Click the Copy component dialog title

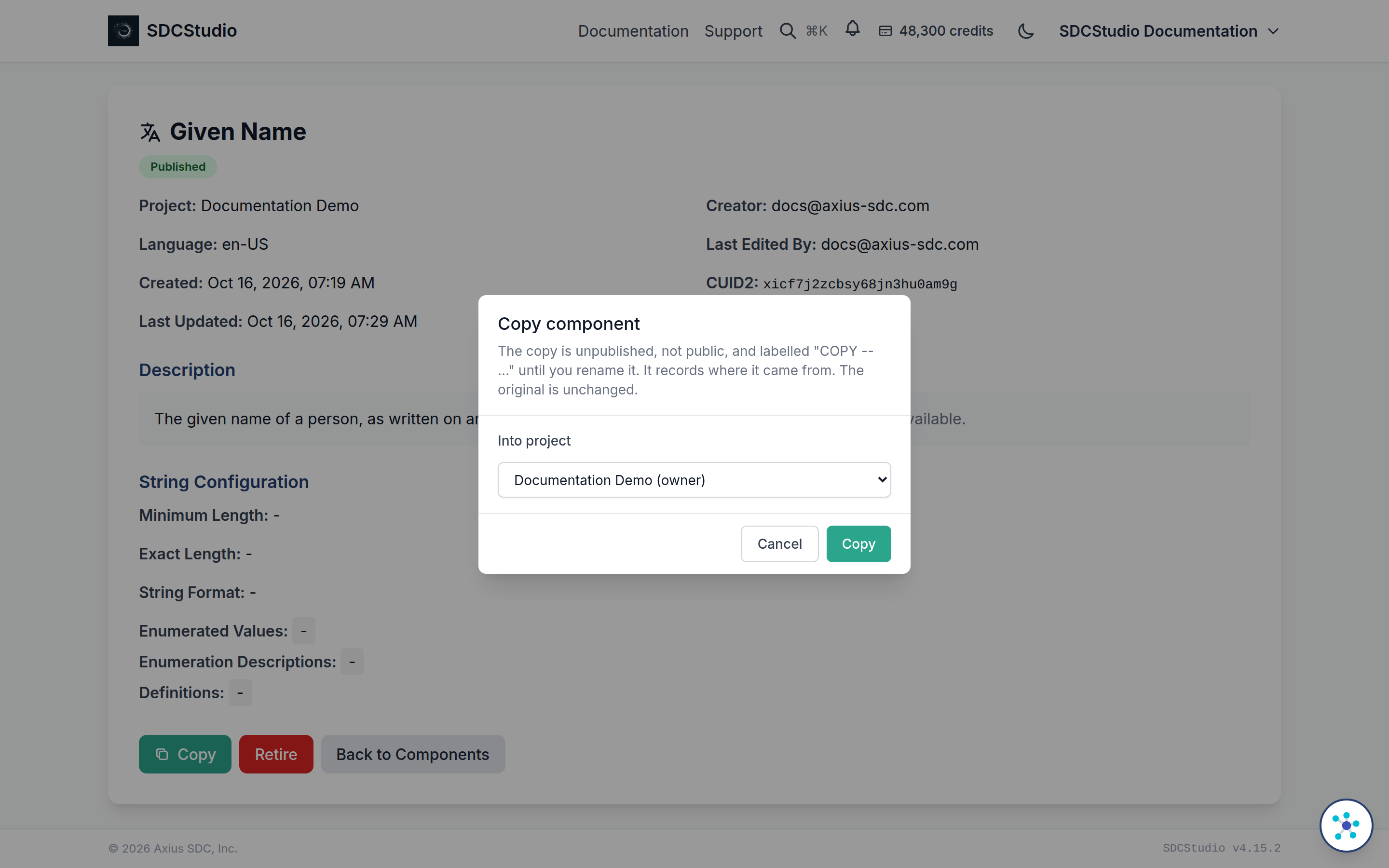pyautogui.click(x=568, y=324)
